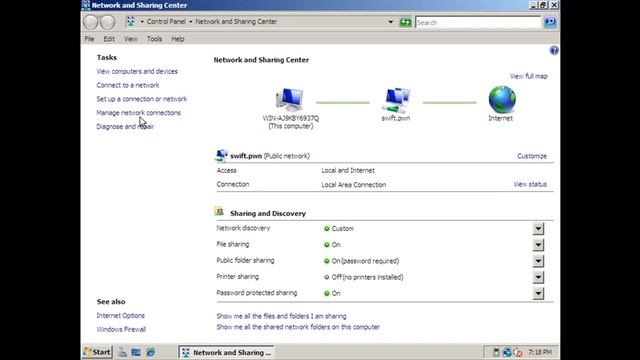Click the Printer sharing gray status indicator
The height and width of the screenshot is (360, 640).
pos(327,277)
